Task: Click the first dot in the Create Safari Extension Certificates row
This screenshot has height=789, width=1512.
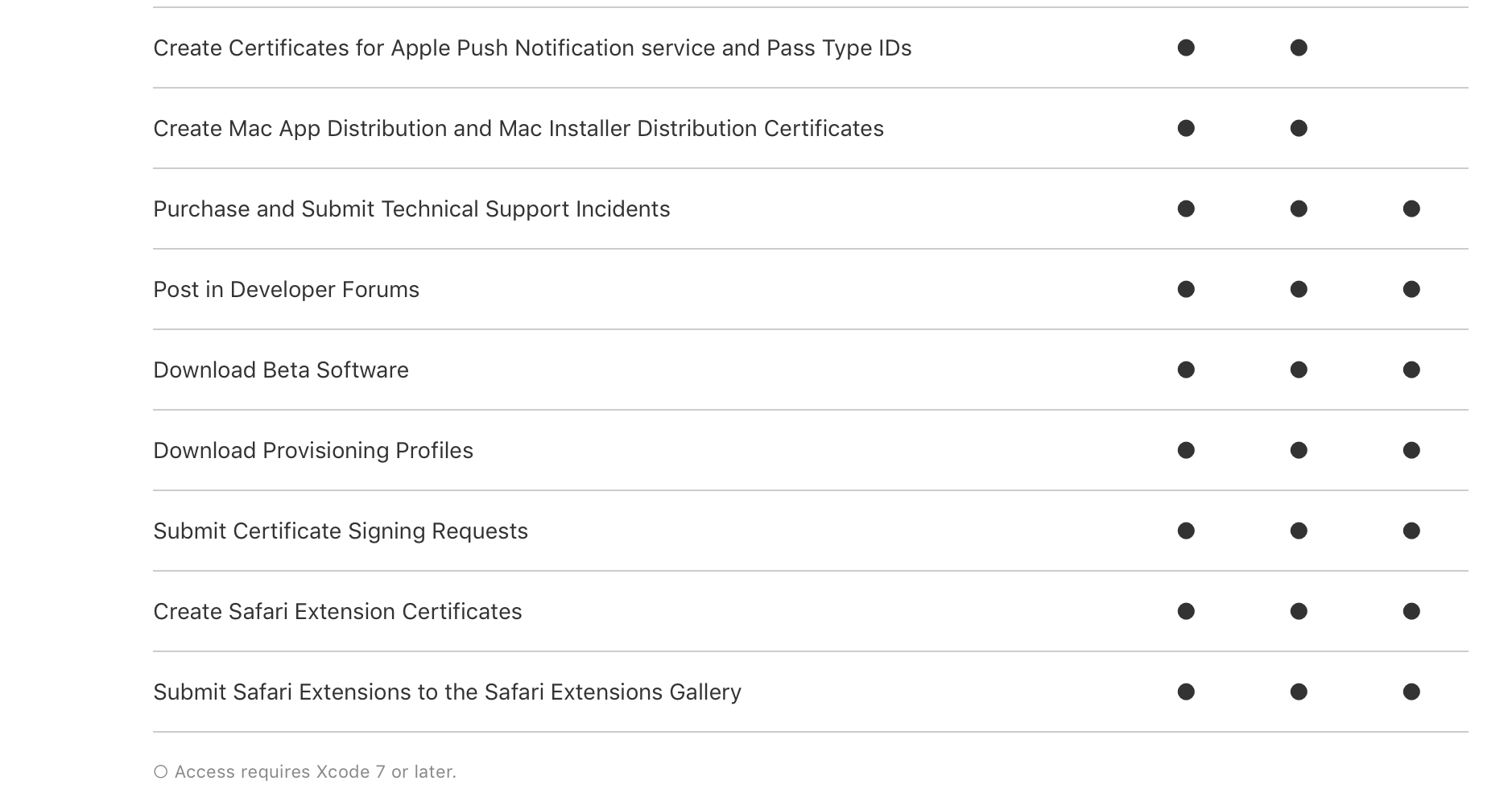Action: (1186, 611)
